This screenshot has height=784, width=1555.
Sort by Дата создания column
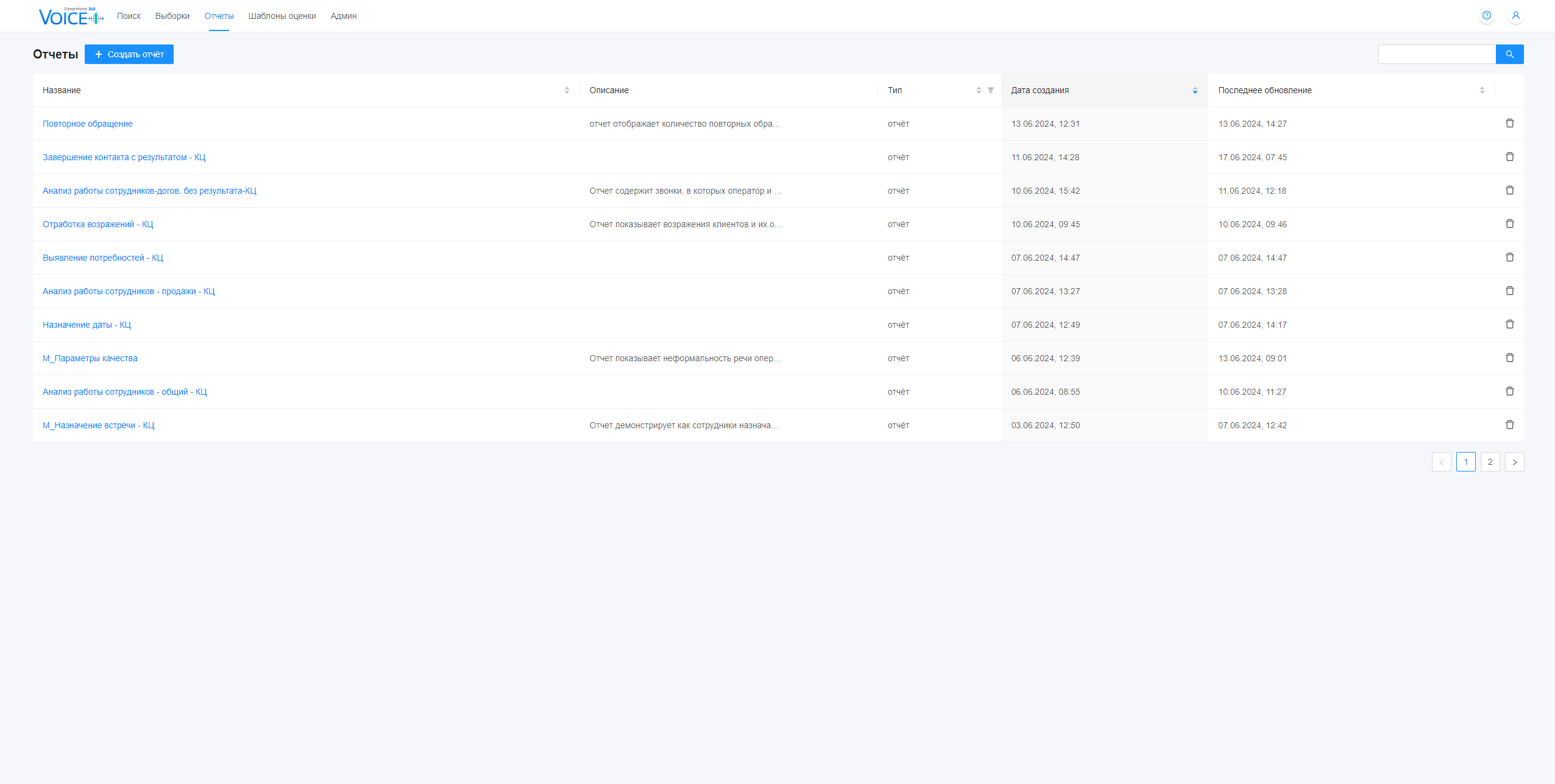tap(1194, 90)
